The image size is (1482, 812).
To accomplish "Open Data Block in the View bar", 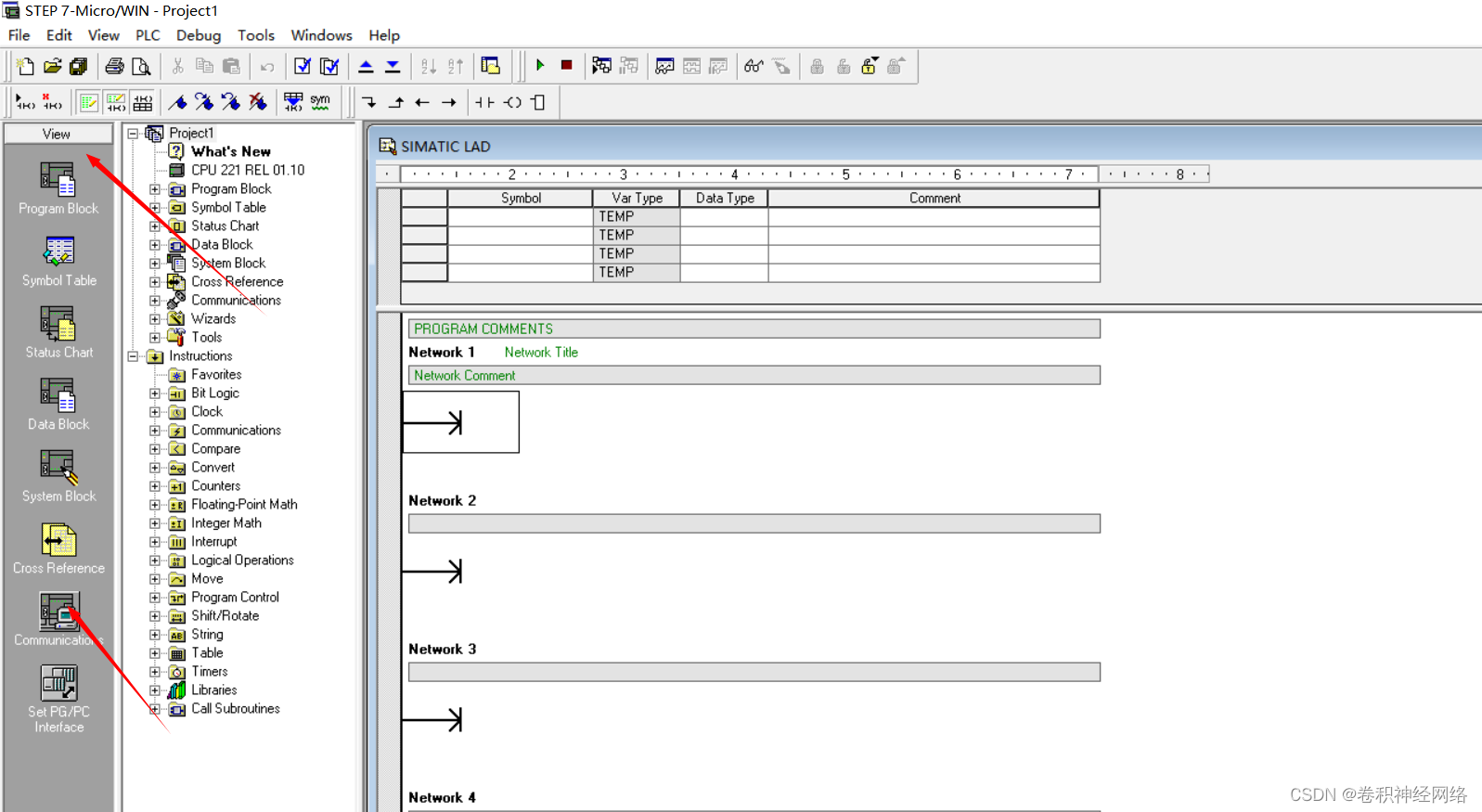I will [x=58, y=405].
